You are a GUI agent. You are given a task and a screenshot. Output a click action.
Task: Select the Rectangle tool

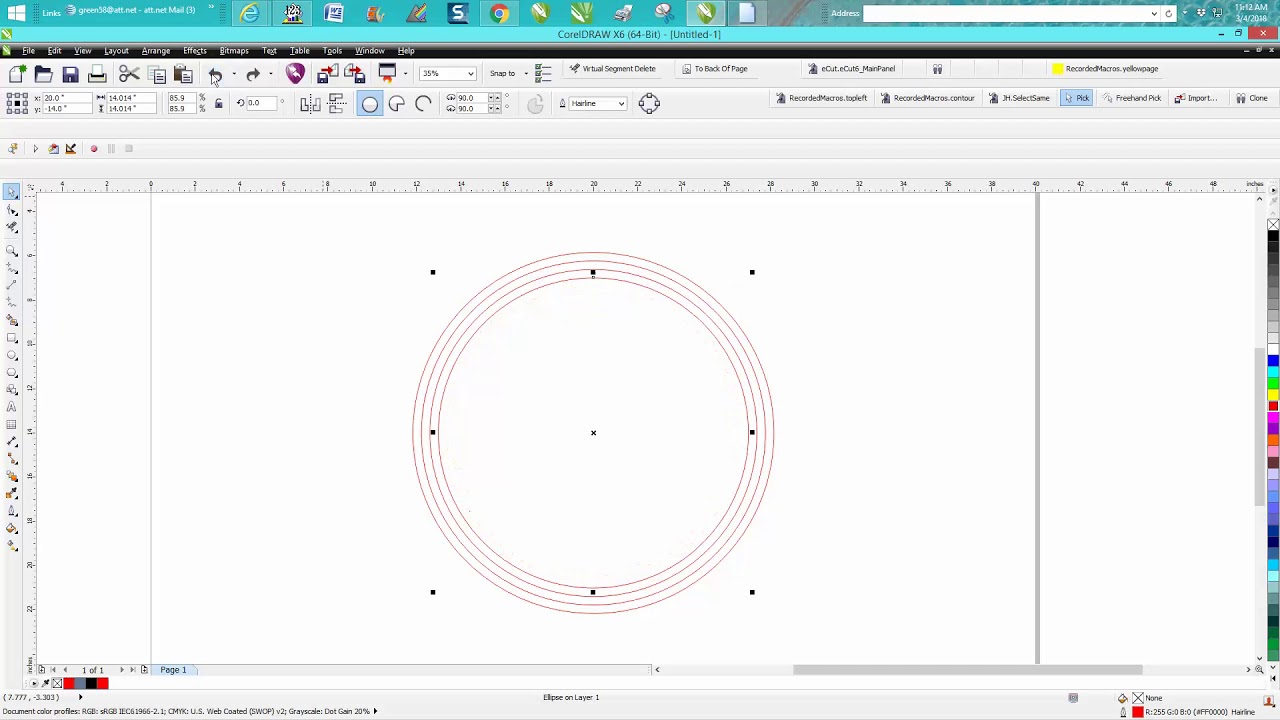point(12,338)
